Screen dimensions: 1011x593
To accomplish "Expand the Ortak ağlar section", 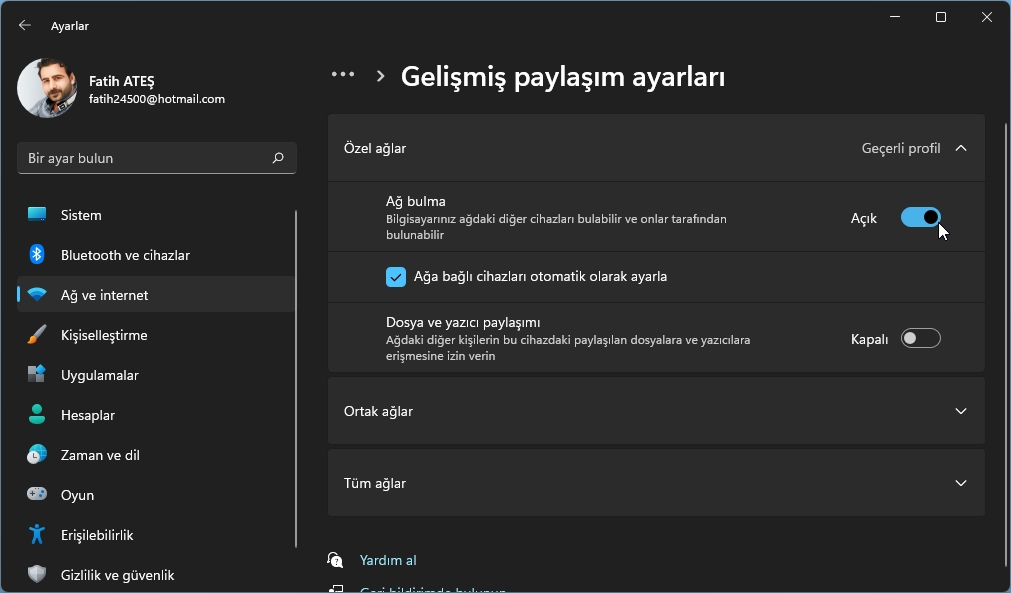I will click(960, 411).
